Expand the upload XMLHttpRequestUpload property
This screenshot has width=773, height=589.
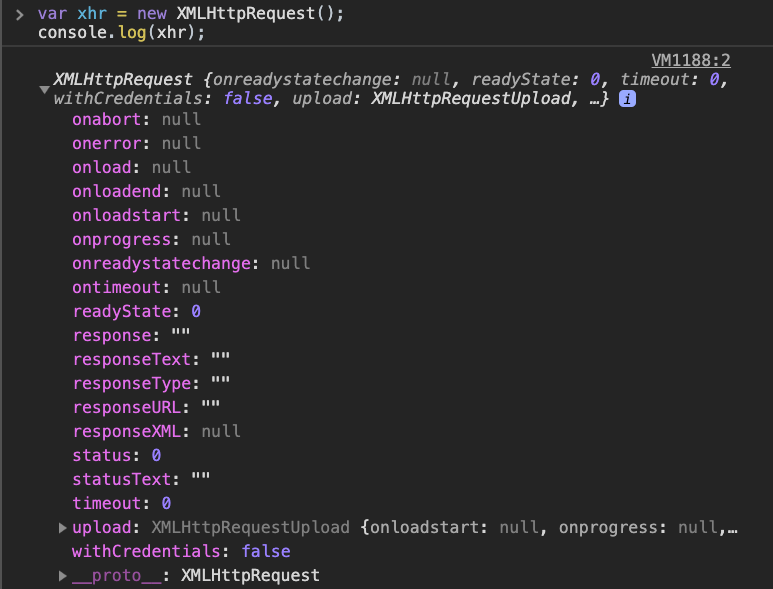(x=63, y=528)
